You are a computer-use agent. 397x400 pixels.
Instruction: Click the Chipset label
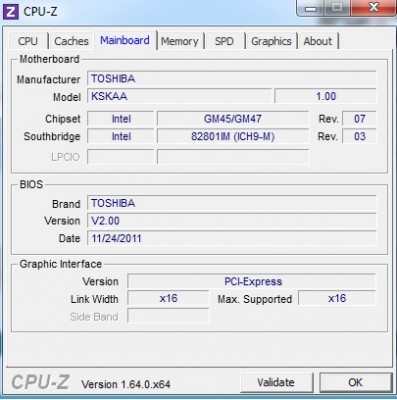[x=63, y=119]
